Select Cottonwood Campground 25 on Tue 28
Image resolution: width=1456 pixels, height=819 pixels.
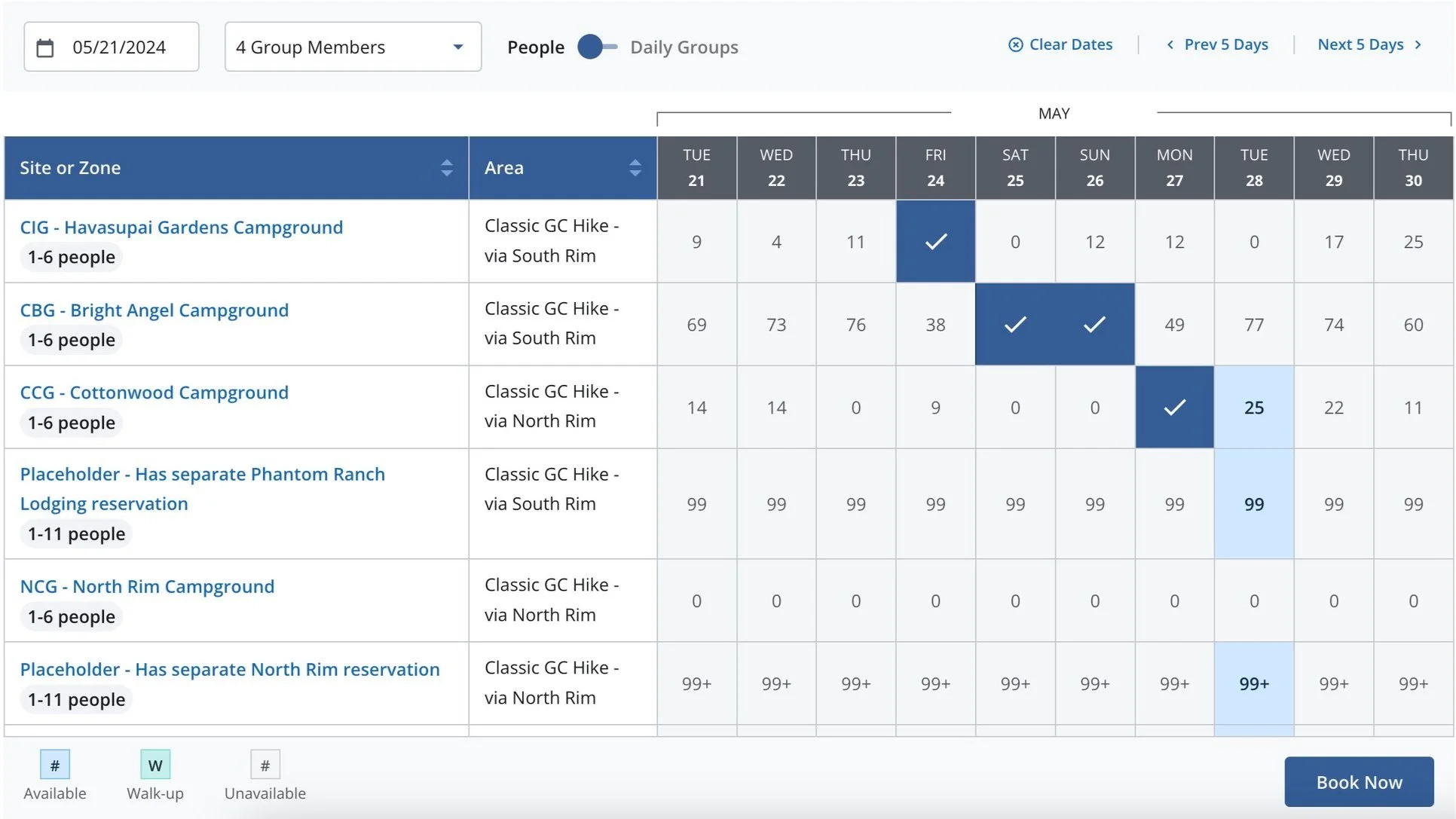(1253, 408)
